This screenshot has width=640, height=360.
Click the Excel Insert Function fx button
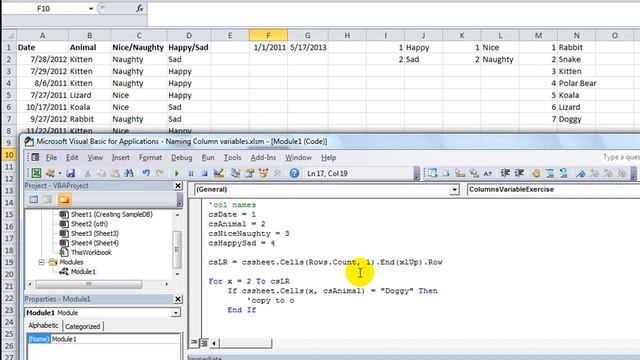(x=139, y=9)
